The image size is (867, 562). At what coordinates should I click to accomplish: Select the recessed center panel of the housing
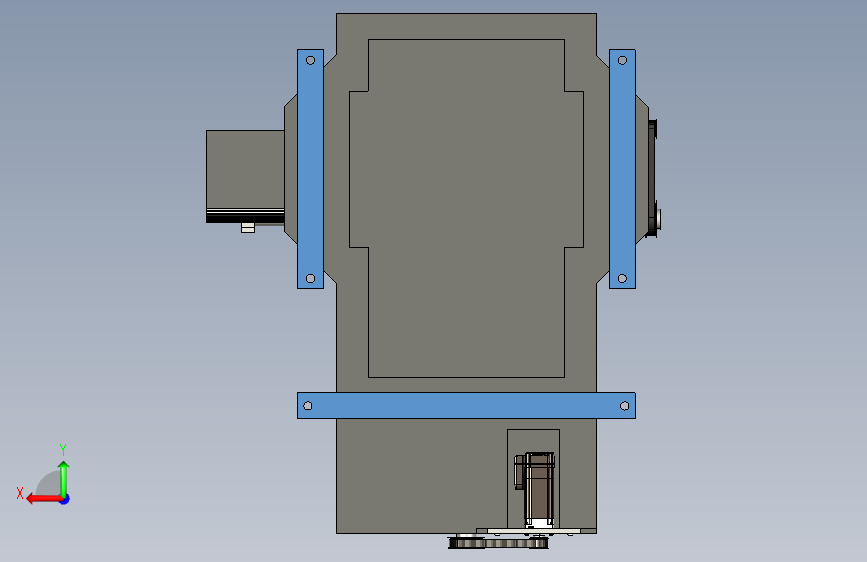pos(466,208)
